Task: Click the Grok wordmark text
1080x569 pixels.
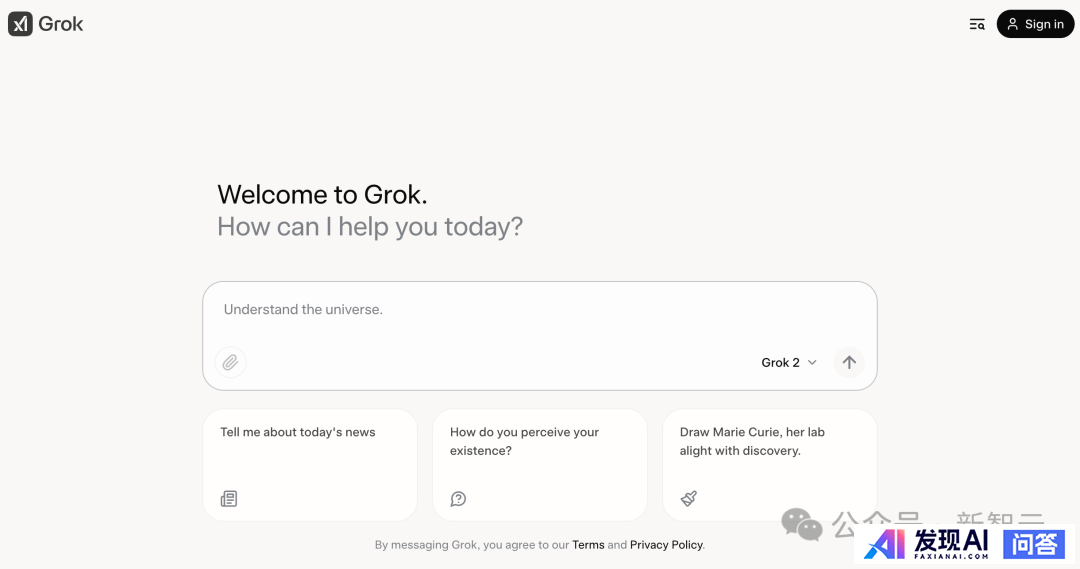Action: pos(61,24)
